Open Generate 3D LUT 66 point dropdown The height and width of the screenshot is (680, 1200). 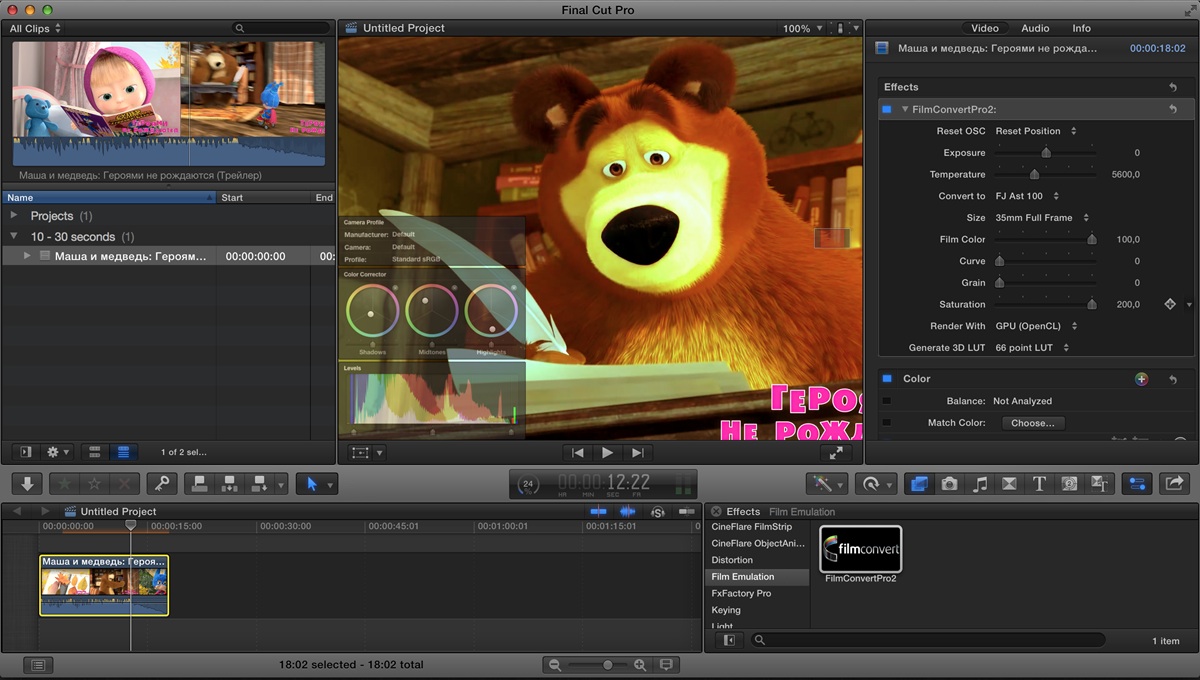1032,348
